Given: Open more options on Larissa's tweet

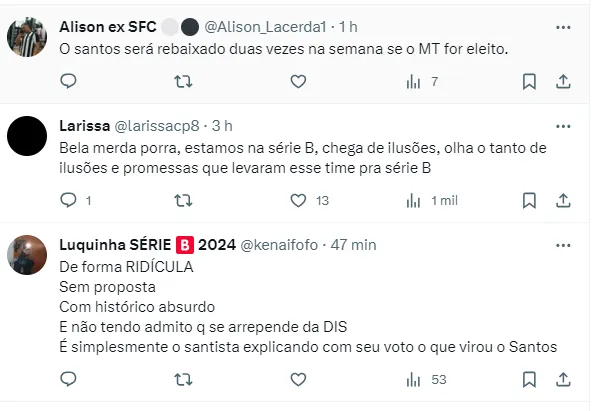Looking at the screenshot, I should [563, 126].
